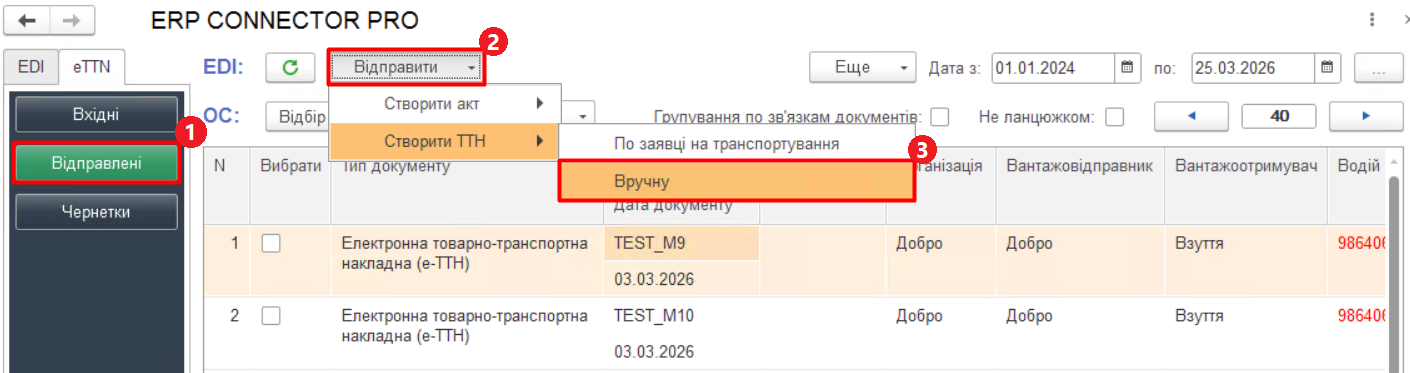Image resolution: width=1410 pixels, height=373 pixels.
Task: Click the page size field showing 40
Action: coord(1279,116)
